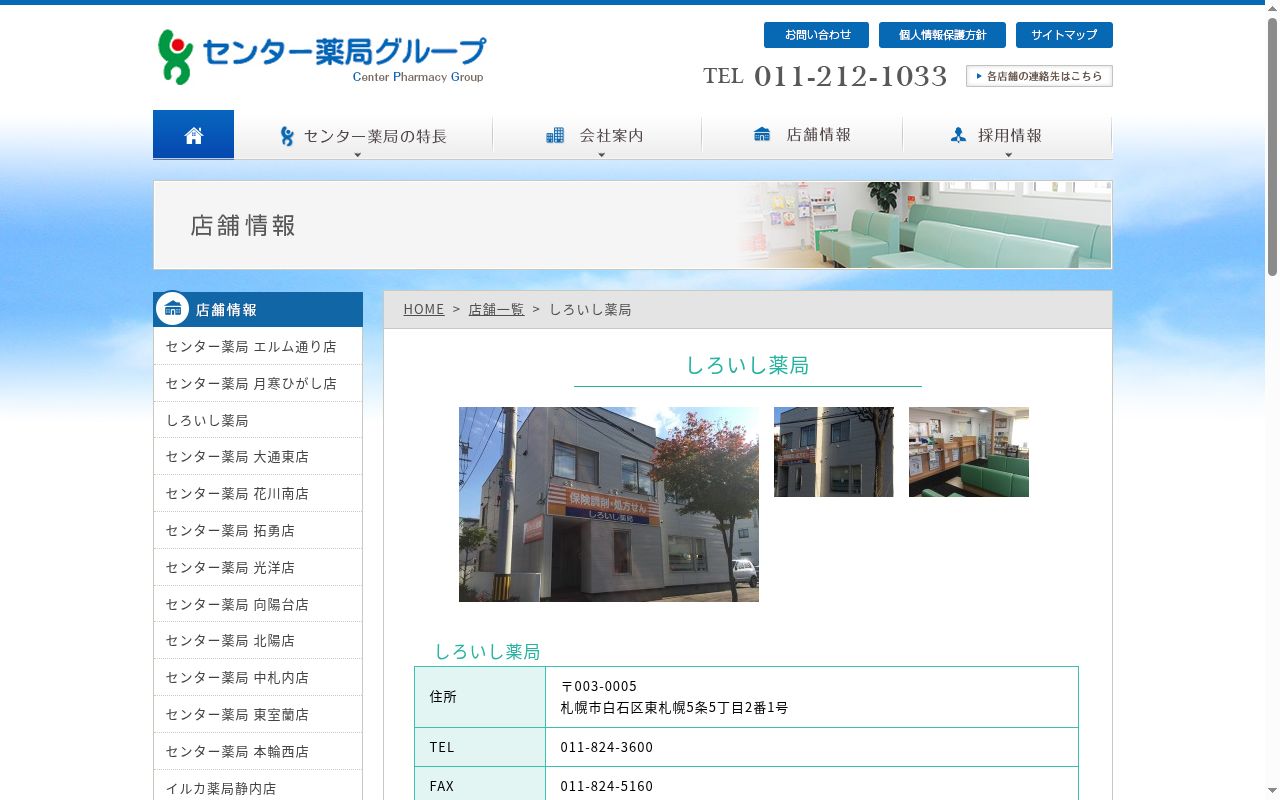Click the postal code 〒003-0005
The height and width of the screenshot is (800, 1280).
(599, 686)
